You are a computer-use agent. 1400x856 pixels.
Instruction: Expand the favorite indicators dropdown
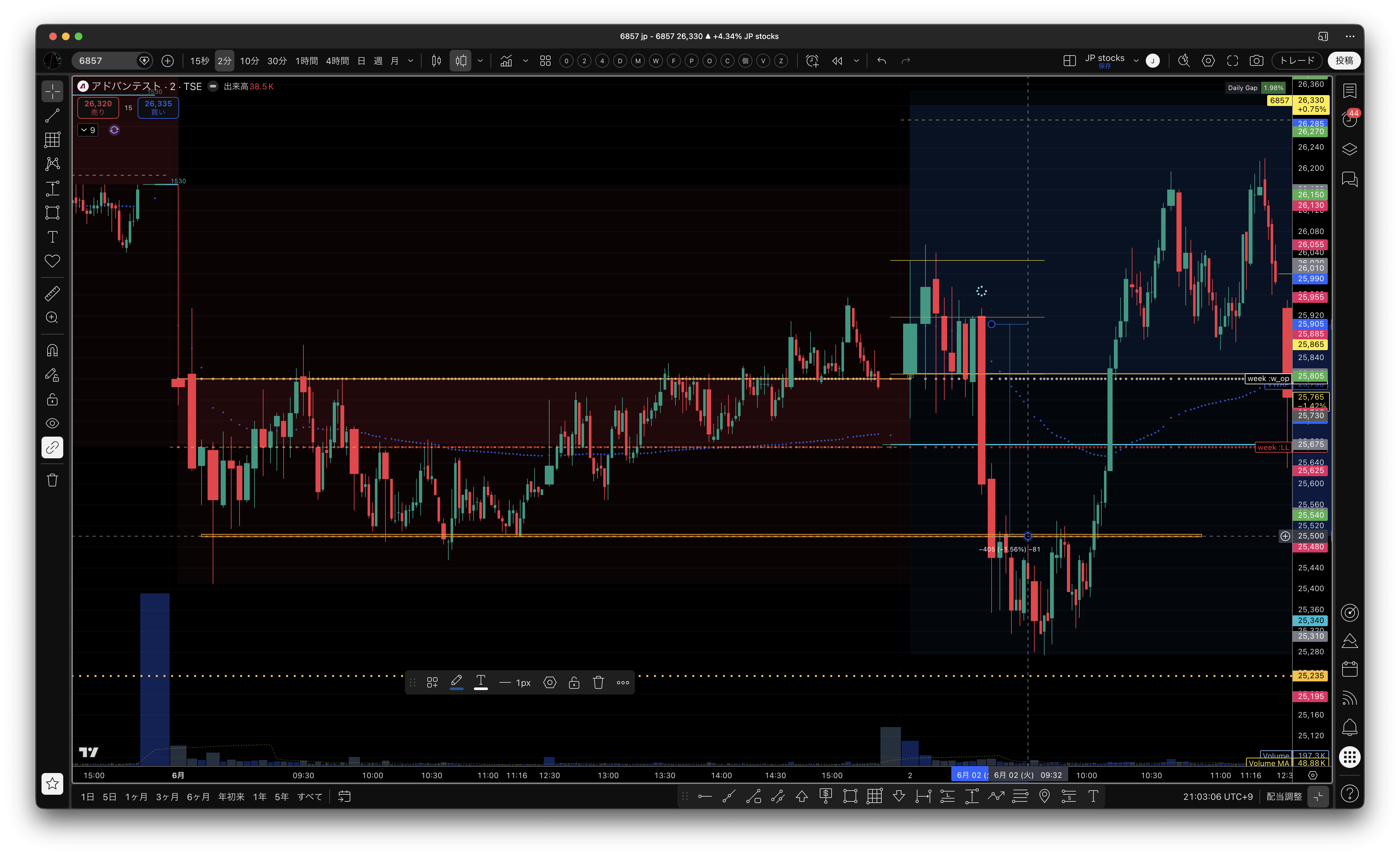tap(526, 61)
